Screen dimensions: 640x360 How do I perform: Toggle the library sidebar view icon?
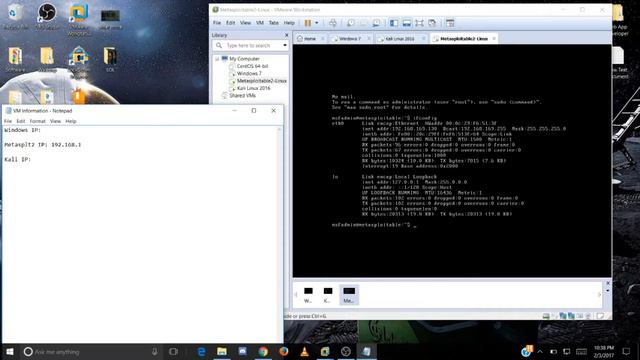point(394,23)
